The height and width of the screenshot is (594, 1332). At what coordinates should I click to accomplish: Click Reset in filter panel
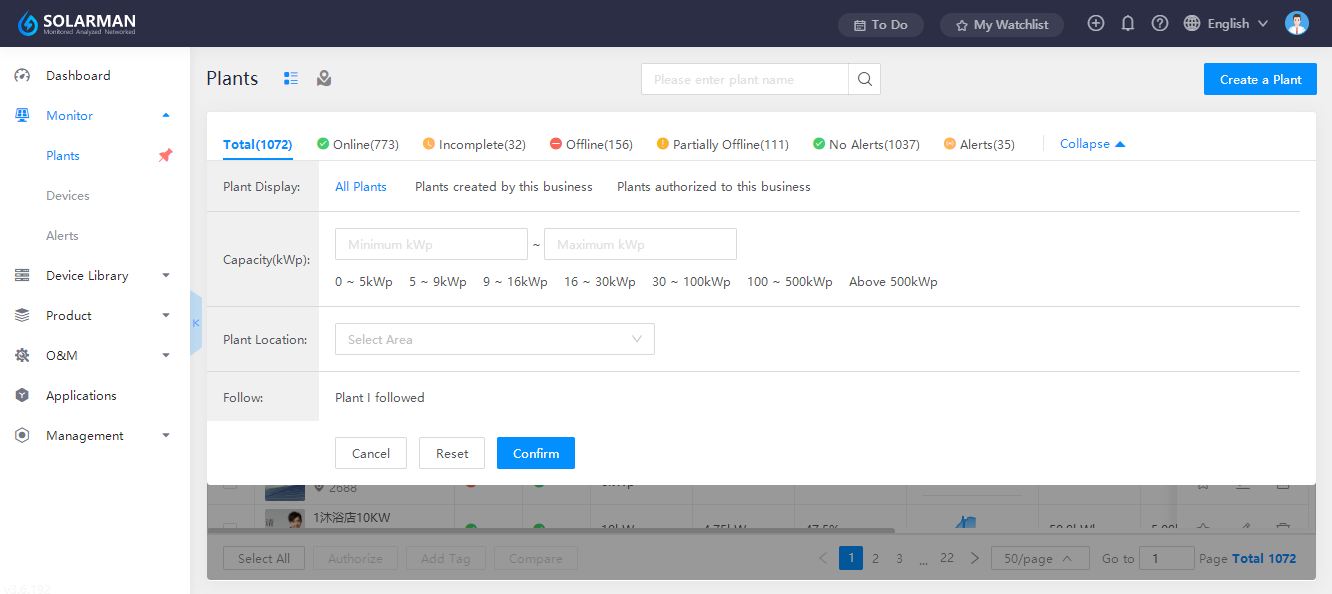[x=452, y=453]
